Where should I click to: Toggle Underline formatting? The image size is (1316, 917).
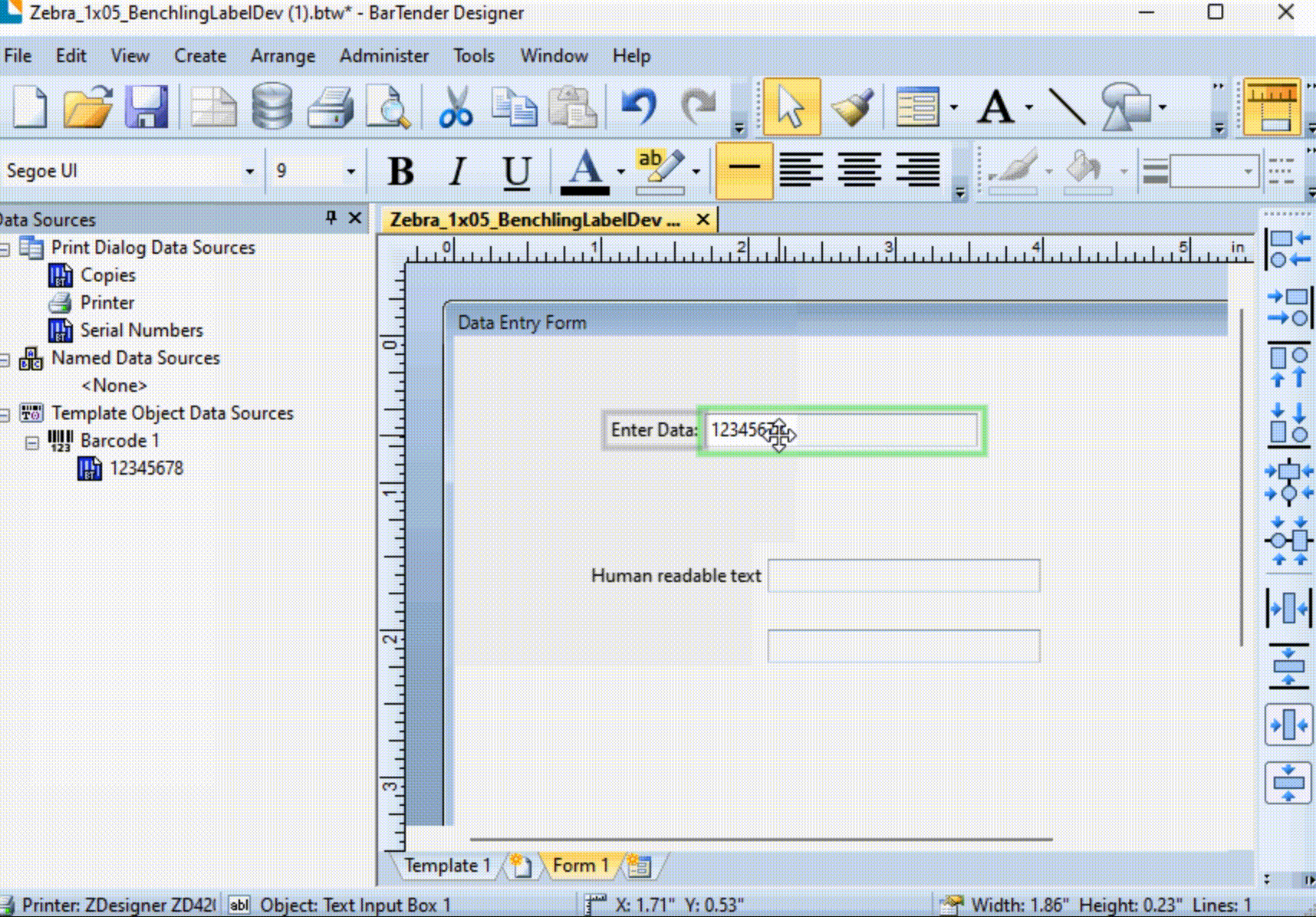(x=516, y=171)
